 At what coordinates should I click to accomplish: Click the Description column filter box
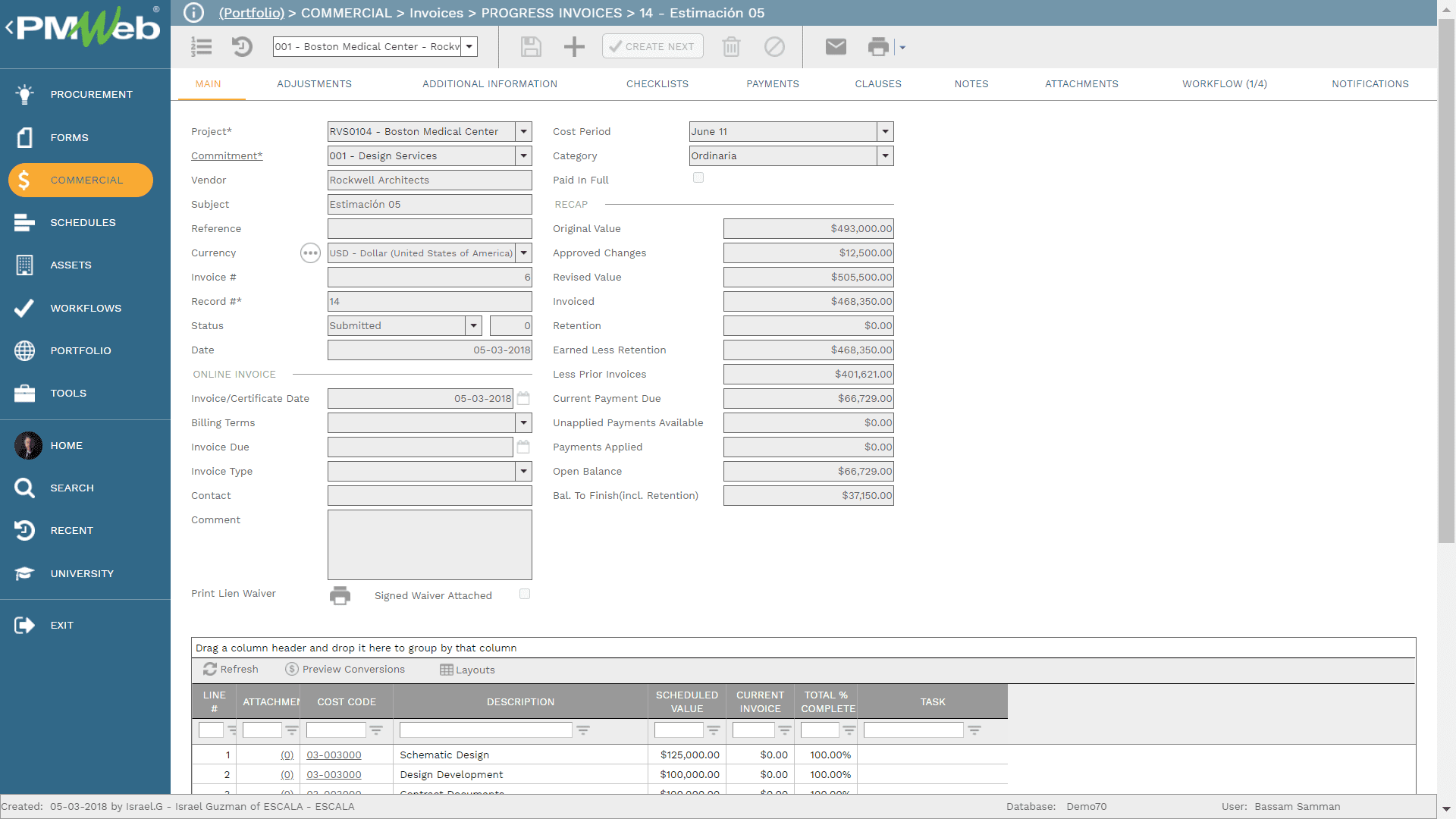pyautogui.click(x=486, y=730)
